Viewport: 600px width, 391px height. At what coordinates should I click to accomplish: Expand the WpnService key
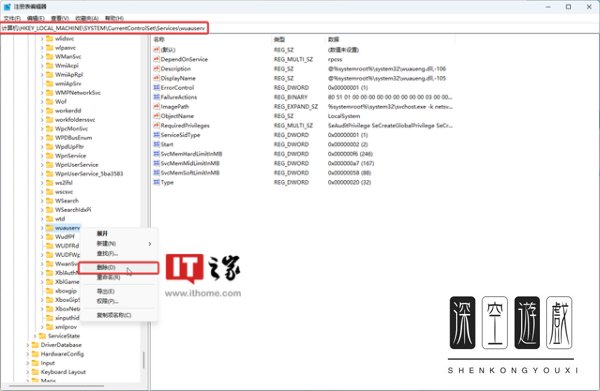(x=42, y=156)
